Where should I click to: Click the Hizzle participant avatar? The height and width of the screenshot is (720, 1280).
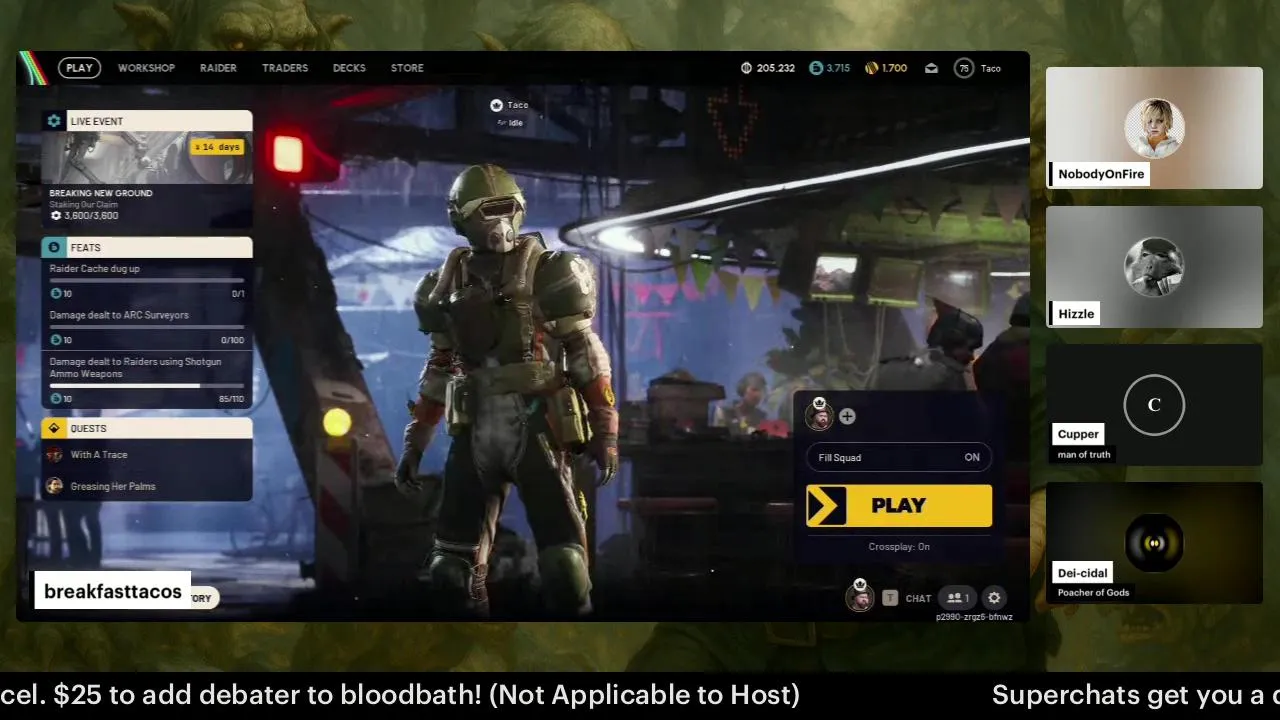1154,267
